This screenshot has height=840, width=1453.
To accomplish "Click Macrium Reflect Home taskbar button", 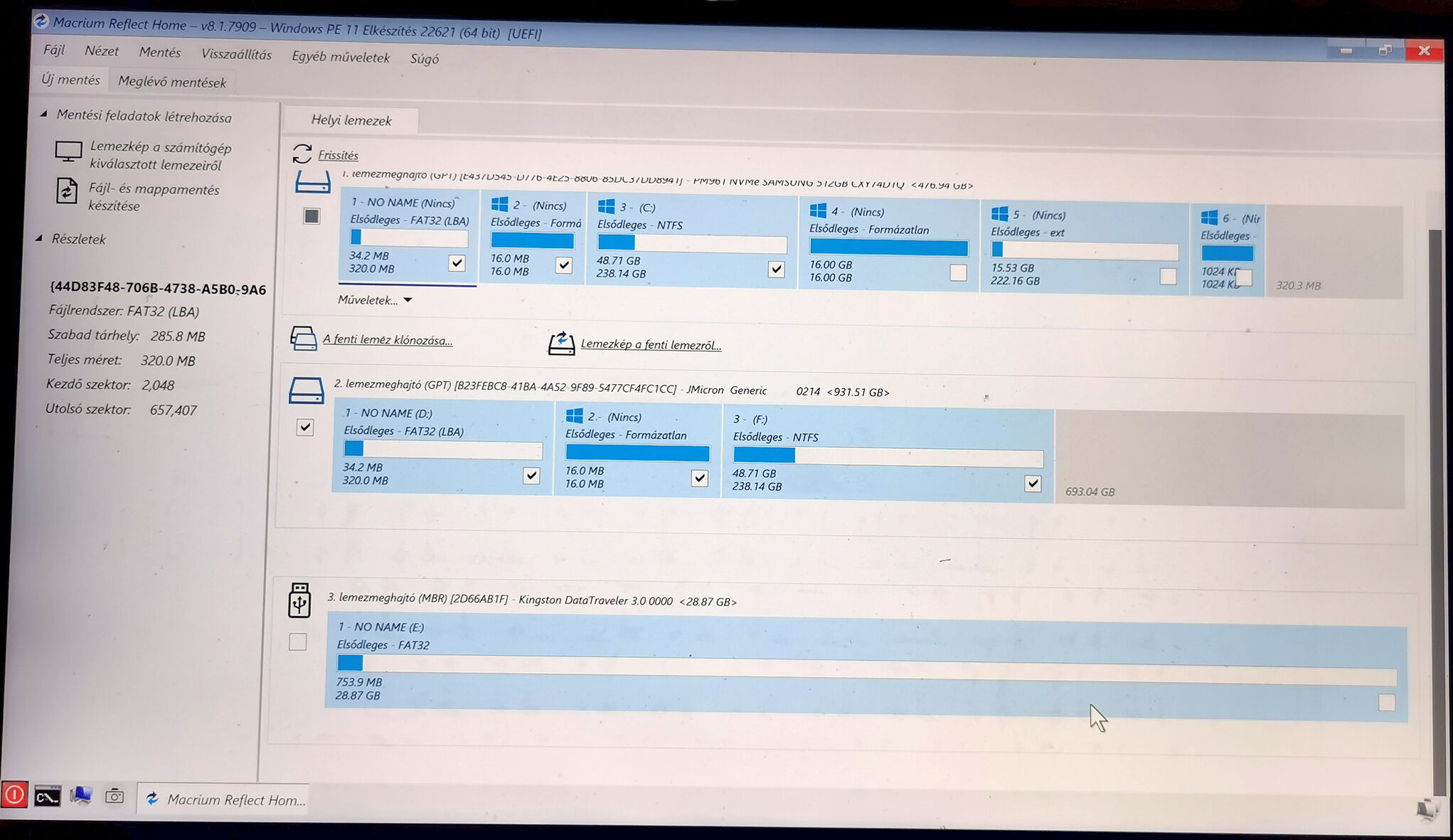I will tap(223, 799).
